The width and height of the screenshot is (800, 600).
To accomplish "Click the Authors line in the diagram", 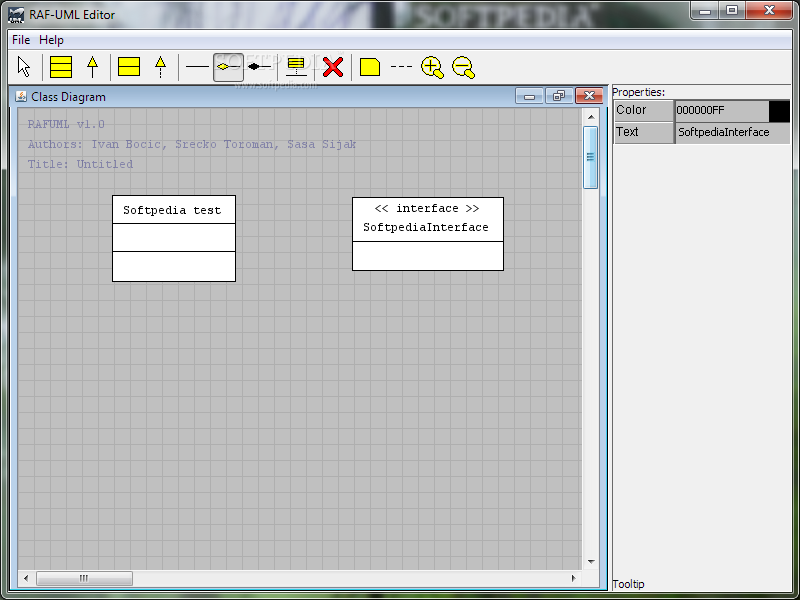I will (192, 144).
